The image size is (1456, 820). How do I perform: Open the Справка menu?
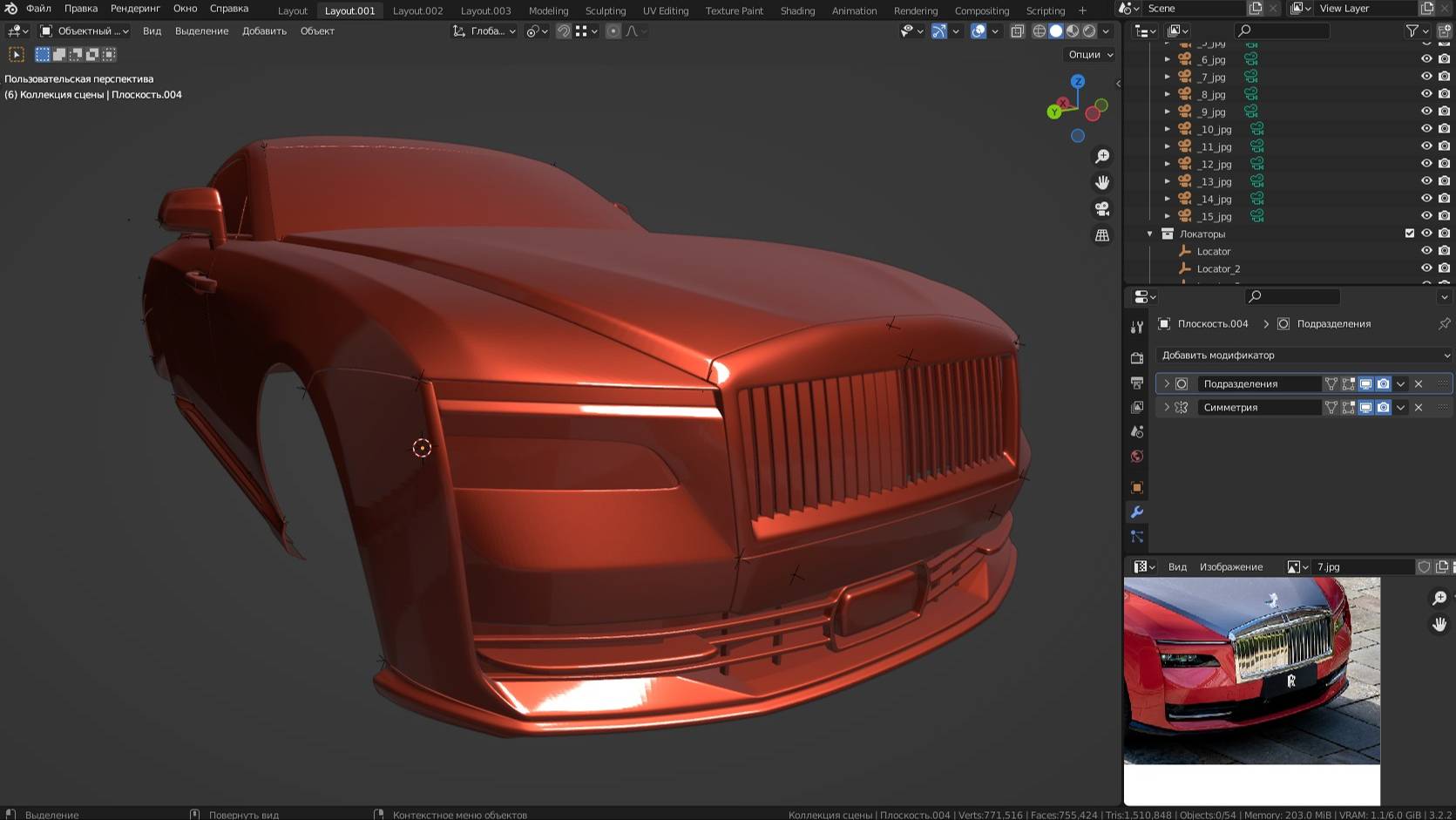click(x=229, y=9)
